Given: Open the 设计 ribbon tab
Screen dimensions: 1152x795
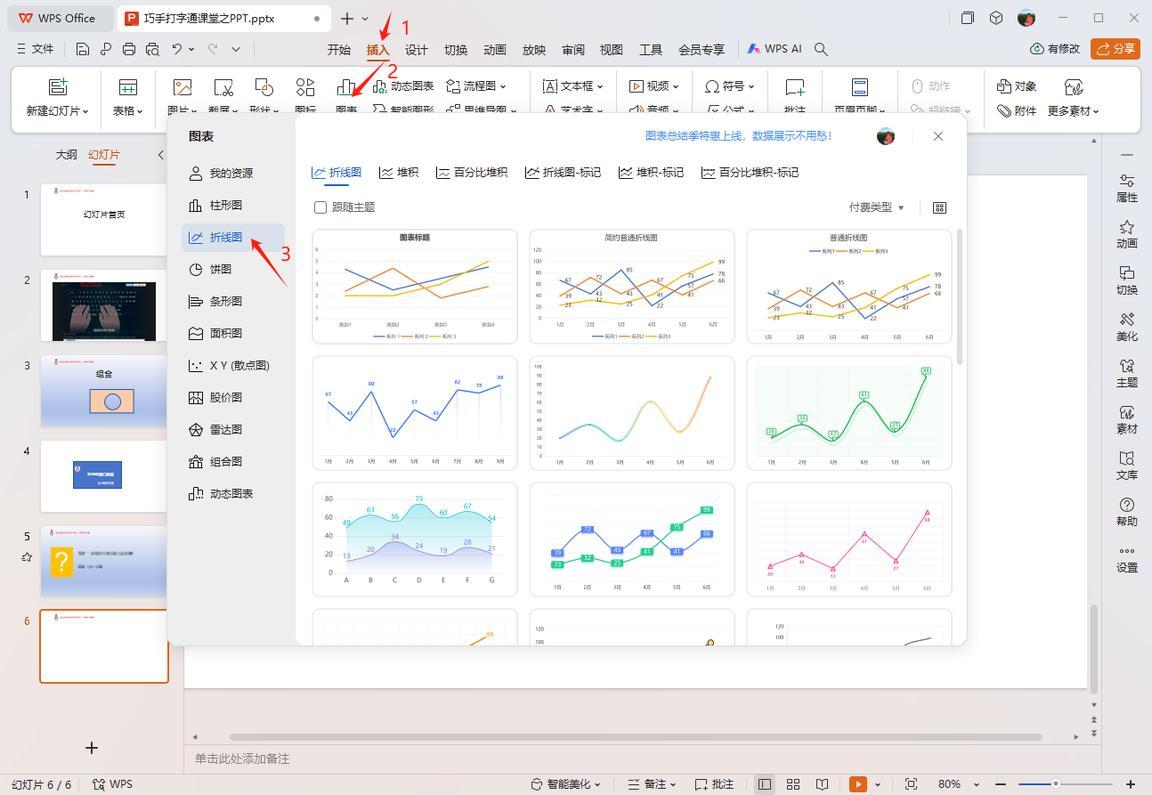Looking at the screenshot, I should click(x=416, y=49).
